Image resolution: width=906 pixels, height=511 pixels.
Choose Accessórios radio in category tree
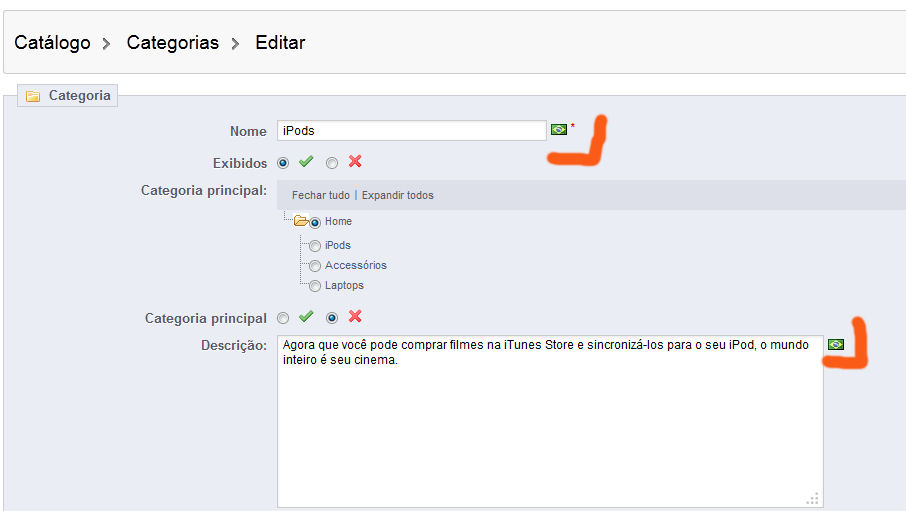pos(315,266)
